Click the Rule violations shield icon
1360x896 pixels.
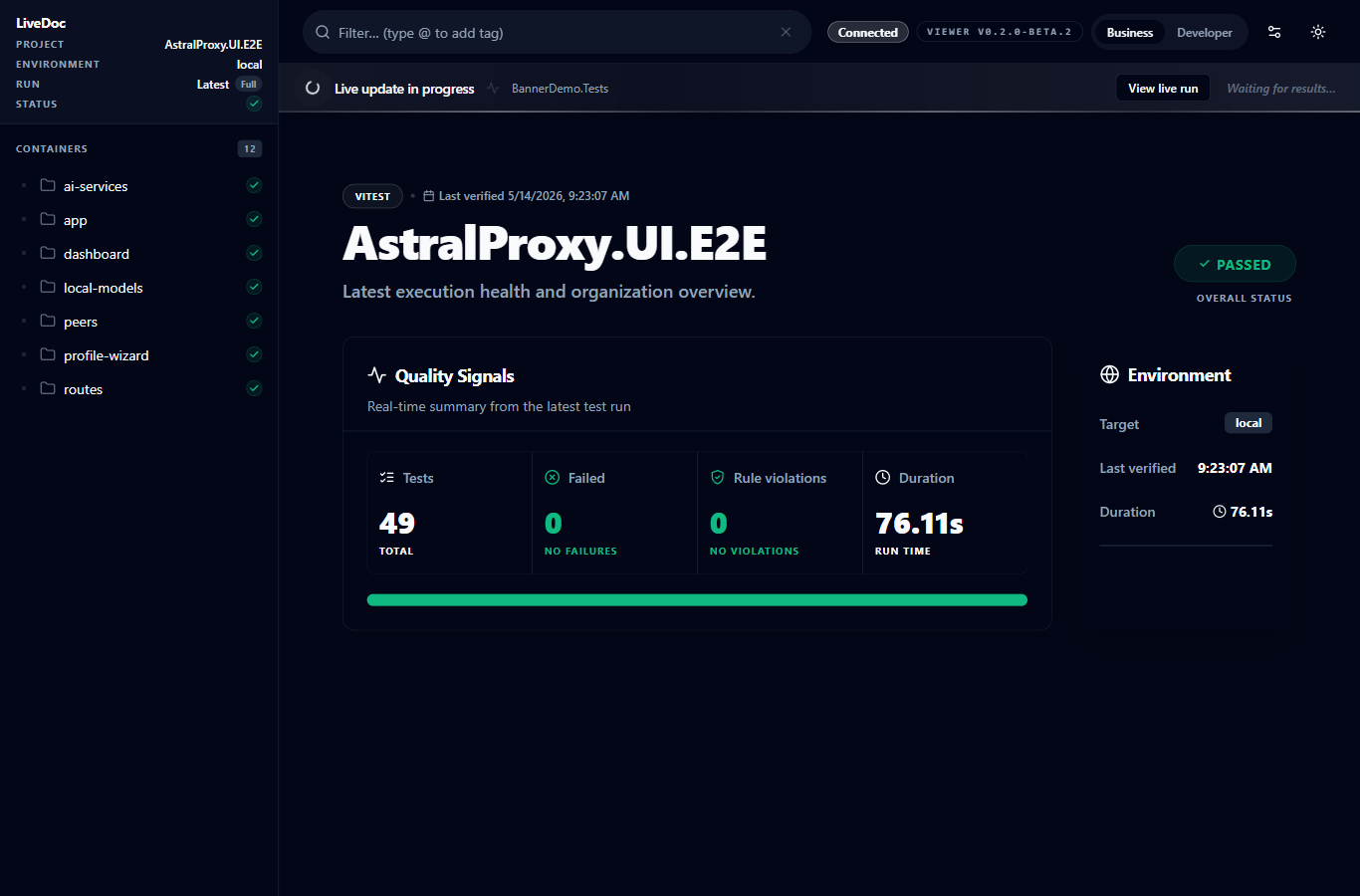[717, 478]
